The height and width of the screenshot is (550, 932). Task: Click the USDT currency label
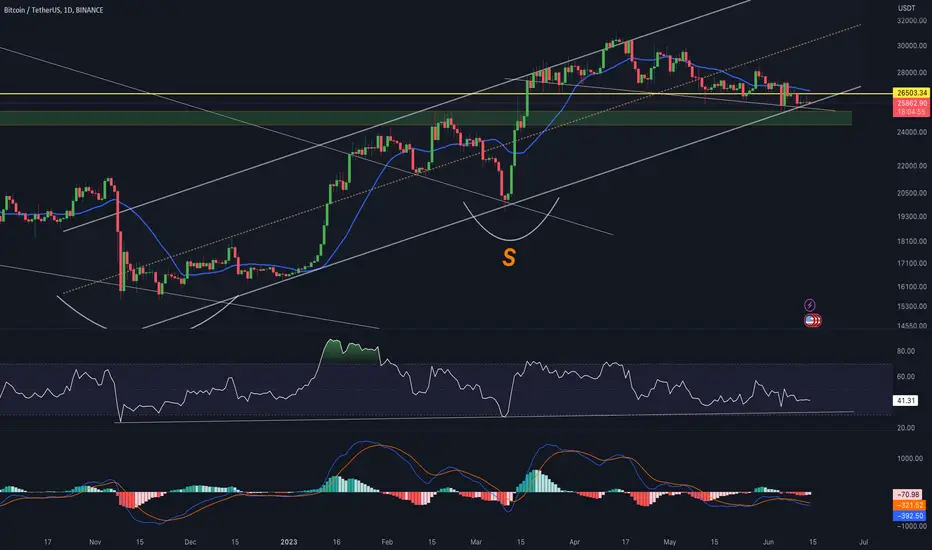tap(906, 8)
